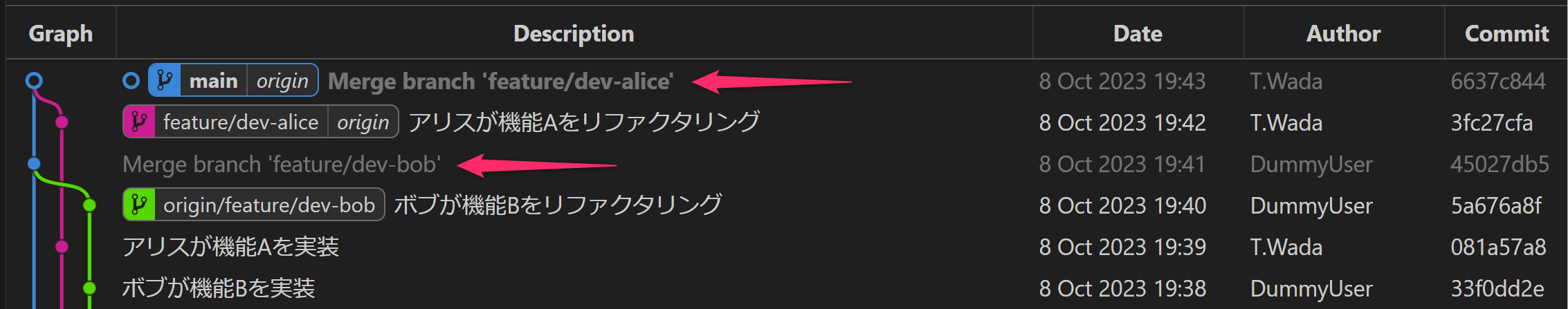Click the Graph column header
The width and height of the screenshot is (1568, 309).
click(x=61, y=34)
